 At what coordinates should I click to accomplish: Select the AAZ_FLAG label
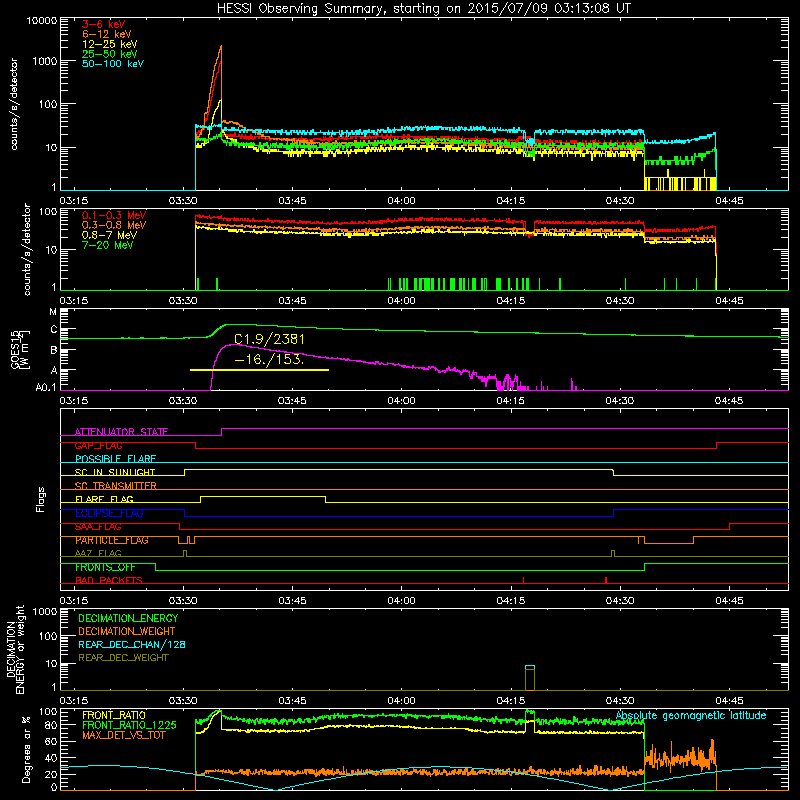coord(98,553)
